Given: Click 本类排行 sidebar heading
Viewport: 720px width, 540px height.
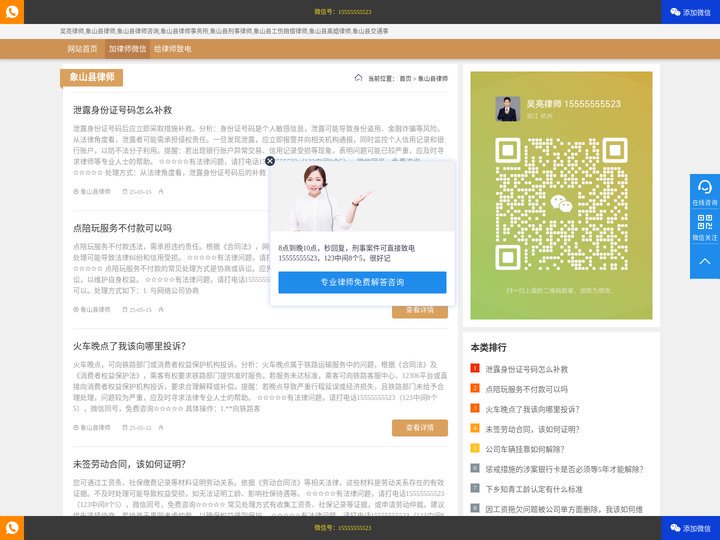Looking at the screenshot, I should click(x=489, y=348).
